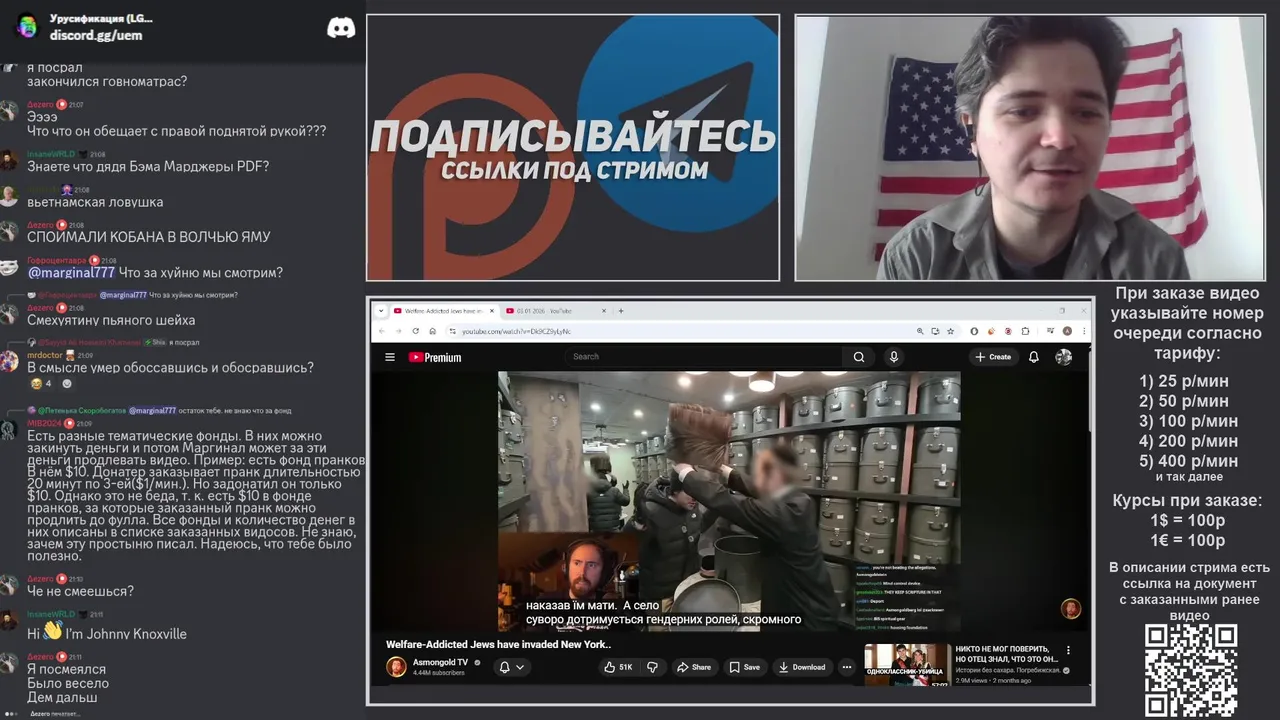This screenshot has height=720, width=1280.
Task: Close the Welfare-Addicted video browser tab
Action: [x=491, y=311]
